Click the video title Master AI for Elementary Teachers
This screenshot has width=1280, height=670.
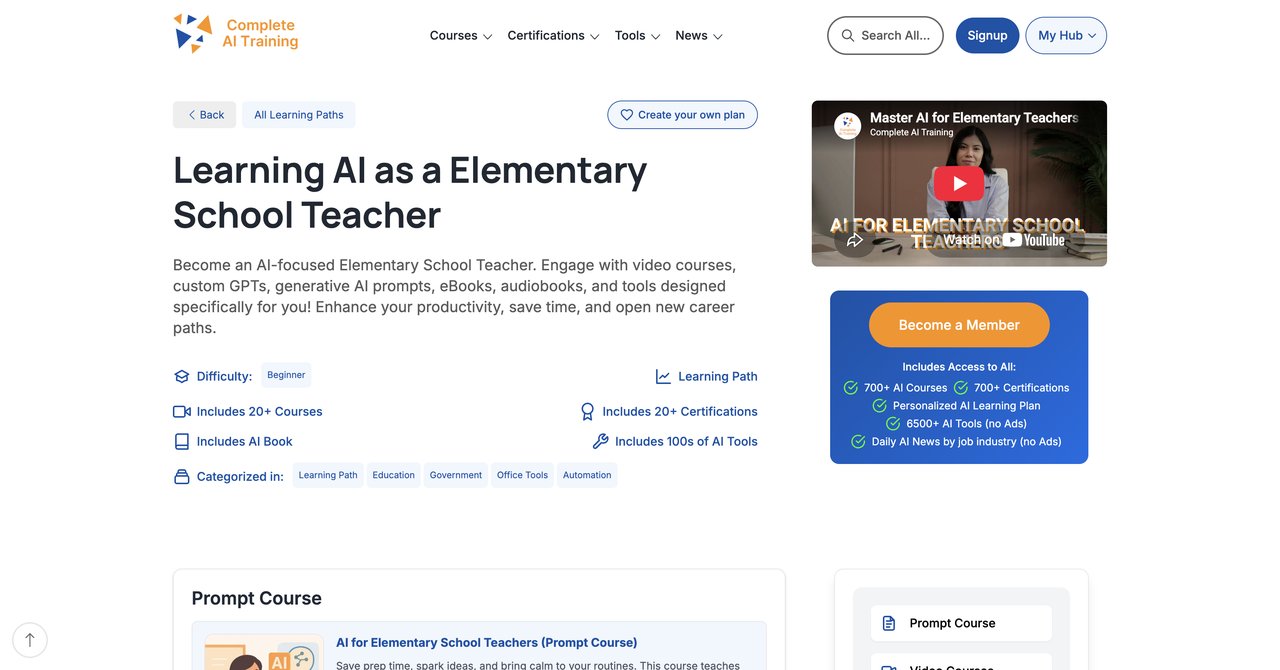click(973, 118)
